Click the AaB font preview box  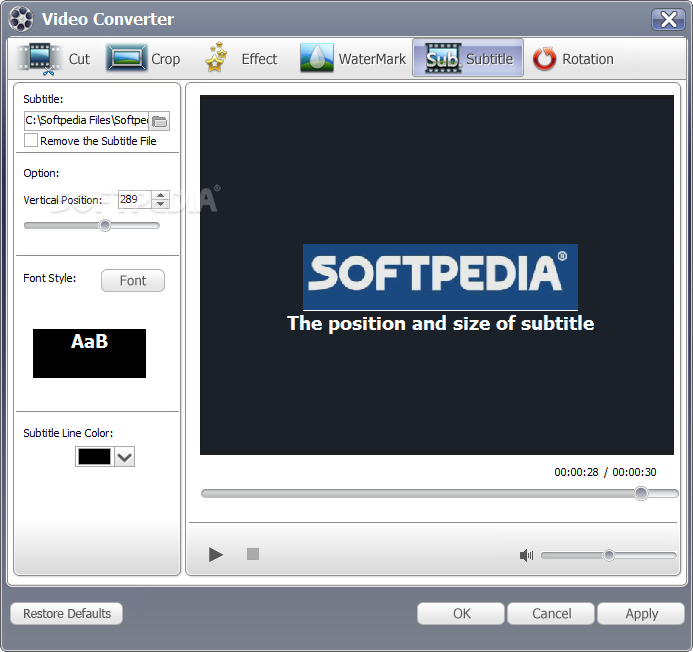tap(89, 353)
